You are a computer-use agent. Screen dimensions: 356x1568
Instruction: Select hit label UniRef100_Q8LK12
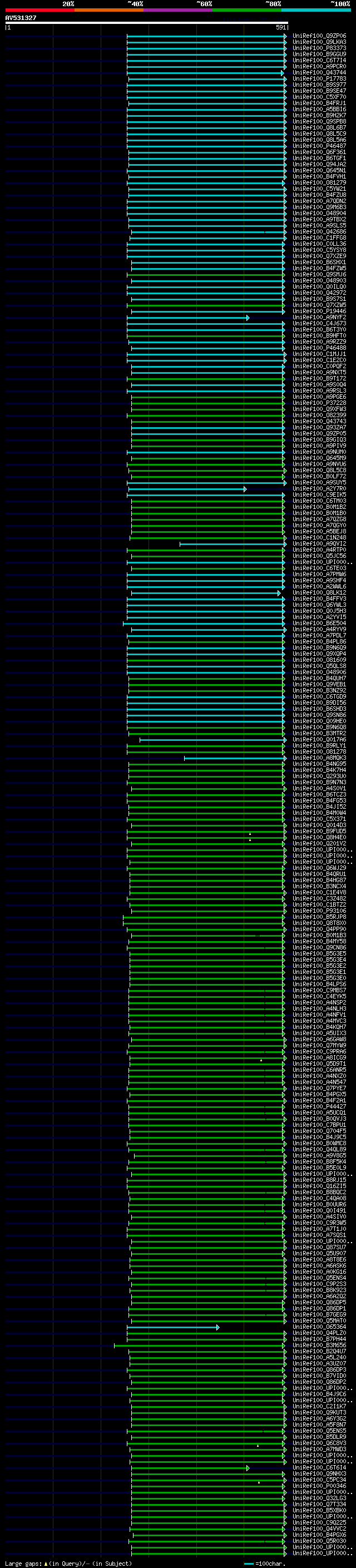pyautogui.click(x=319, y=593)
